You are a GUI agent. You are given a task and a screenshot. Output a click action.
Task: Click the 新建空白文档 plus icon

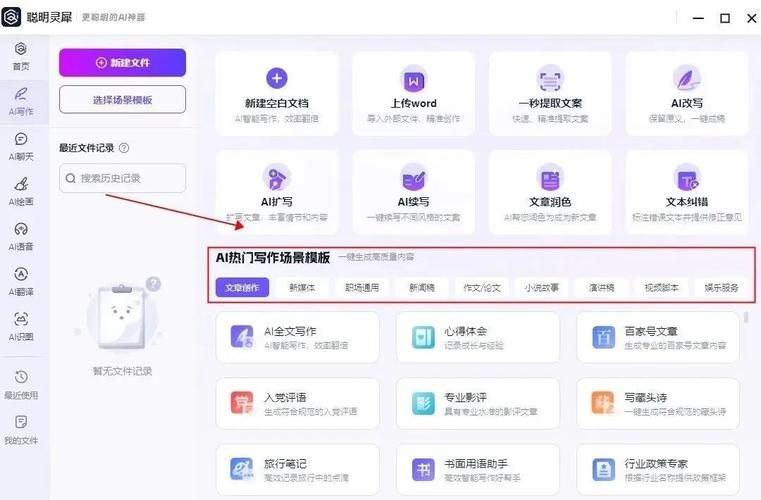tap(277, 78)
